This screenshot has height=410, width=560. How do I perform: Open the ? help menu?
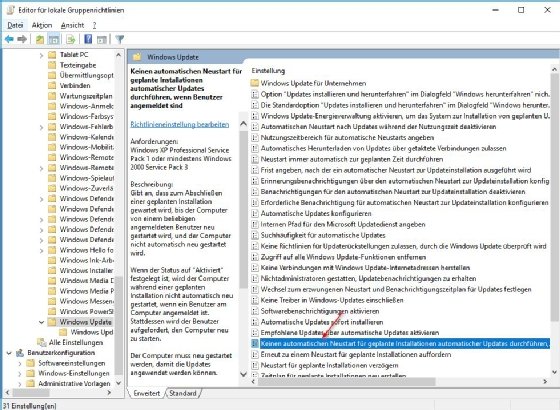94,25
